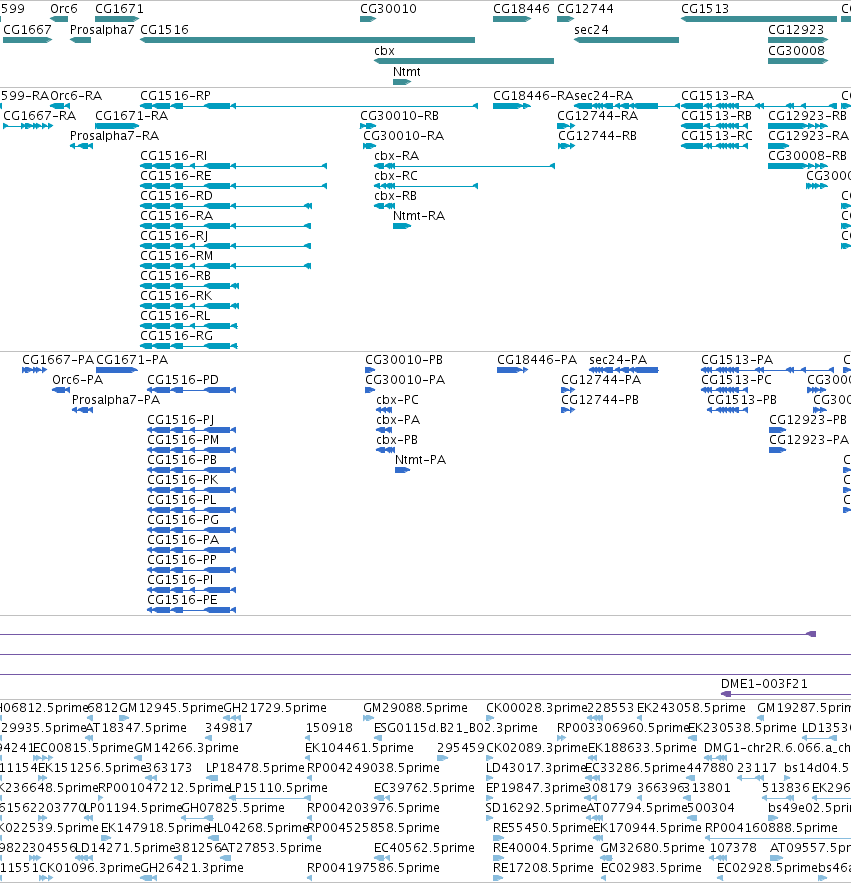The height and width of the screenshot is (883, 851).
Task: Click protein CG30010-PB label
Action: point(404,360)
